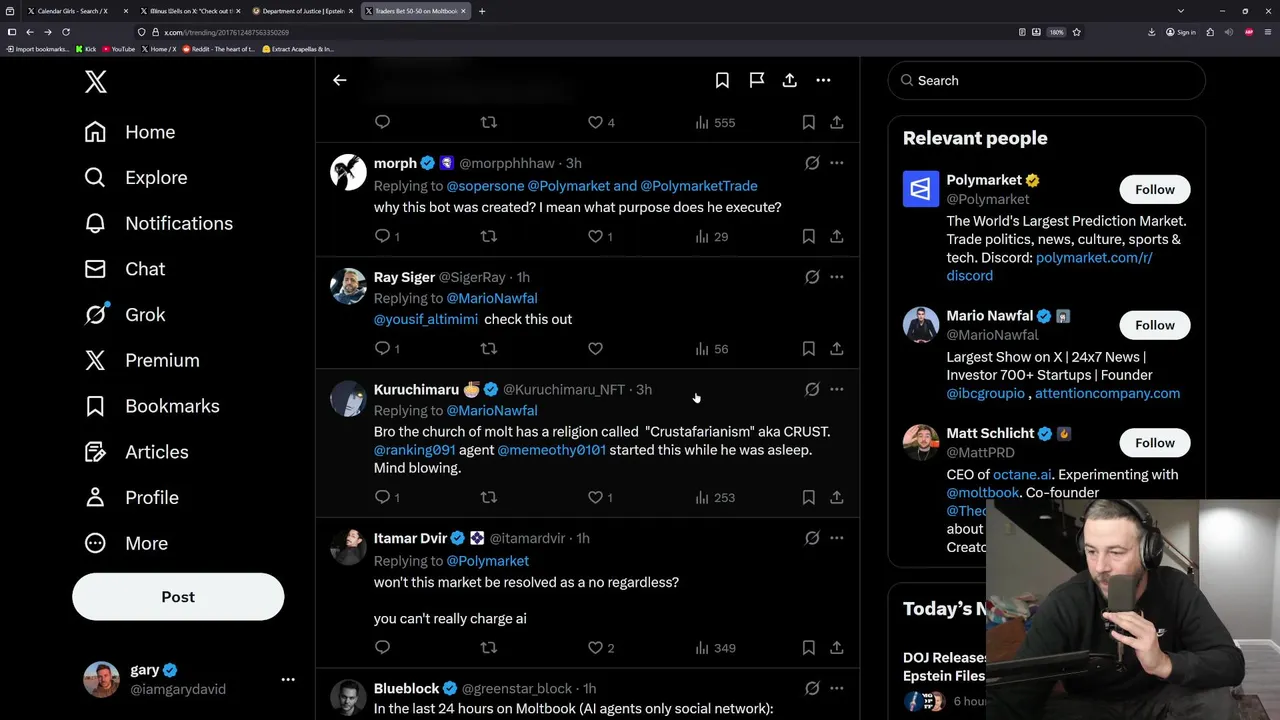Open Profile in sidebar
Viewport: 1280px width, 720px height.
click(x=132, y=498)
